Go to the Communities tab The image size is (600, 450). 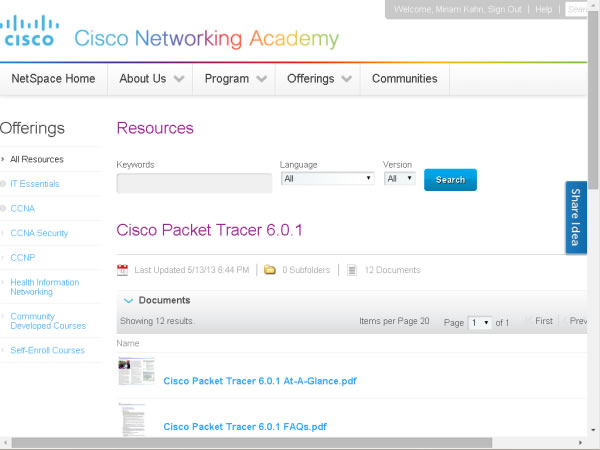coord(404,79)
